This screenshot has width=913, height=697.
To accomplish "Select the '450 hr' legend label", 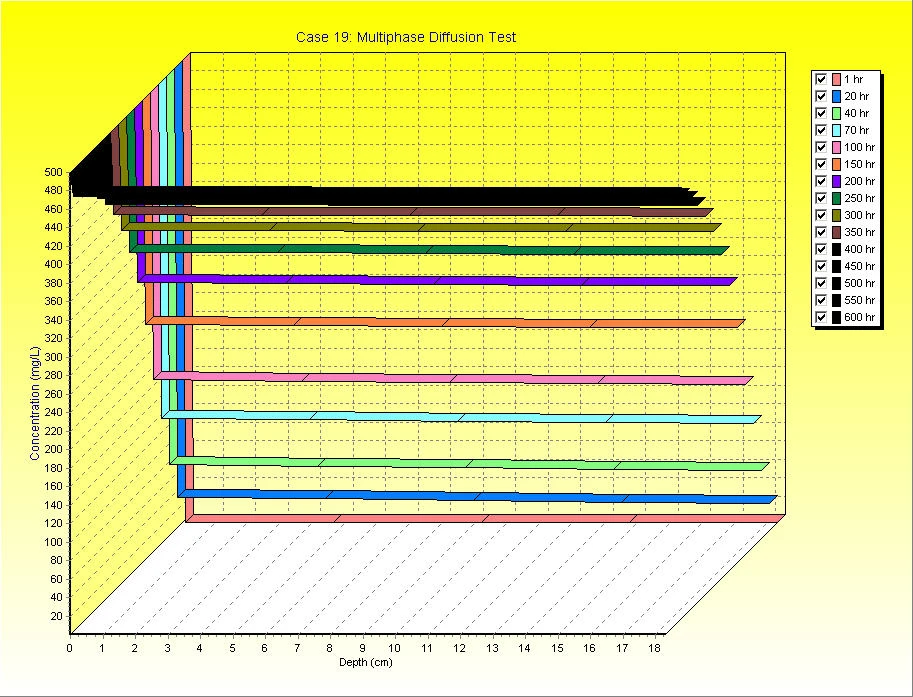I will pos(859,266).
